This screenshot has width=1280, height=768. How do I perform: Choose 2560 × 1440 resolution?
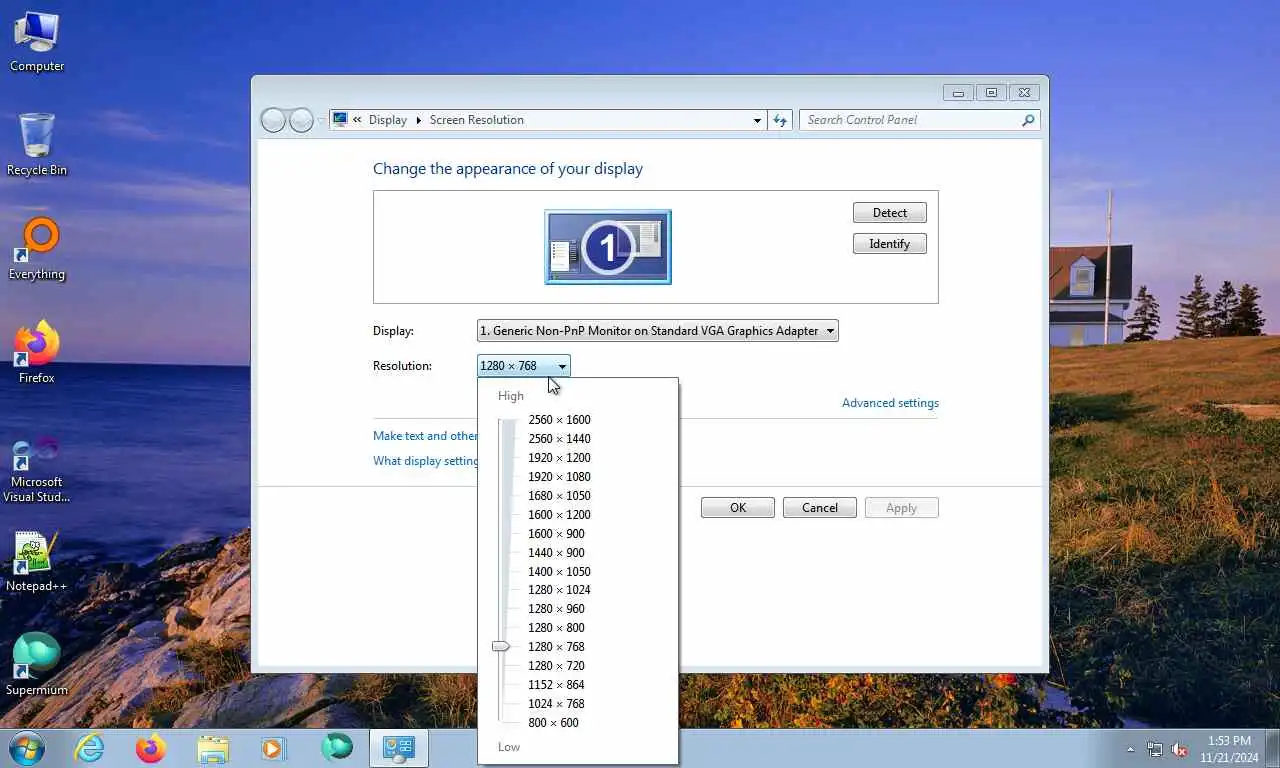point(559,439)
